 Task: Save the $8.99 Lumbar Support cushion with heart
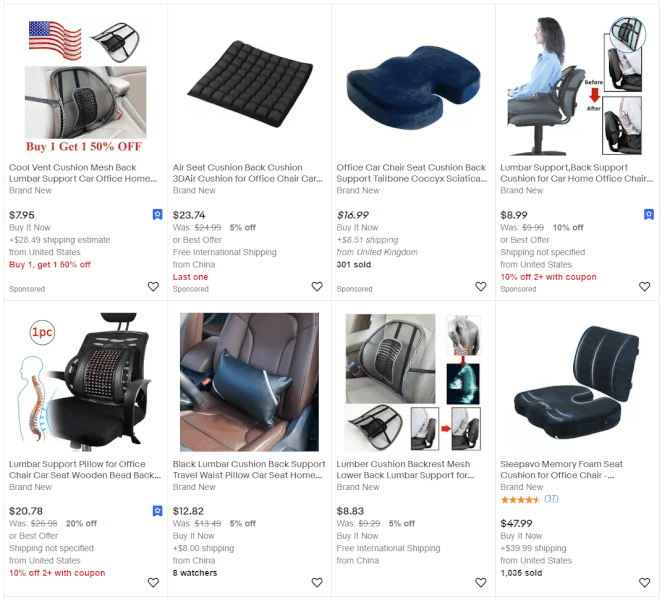pos(645,287)
